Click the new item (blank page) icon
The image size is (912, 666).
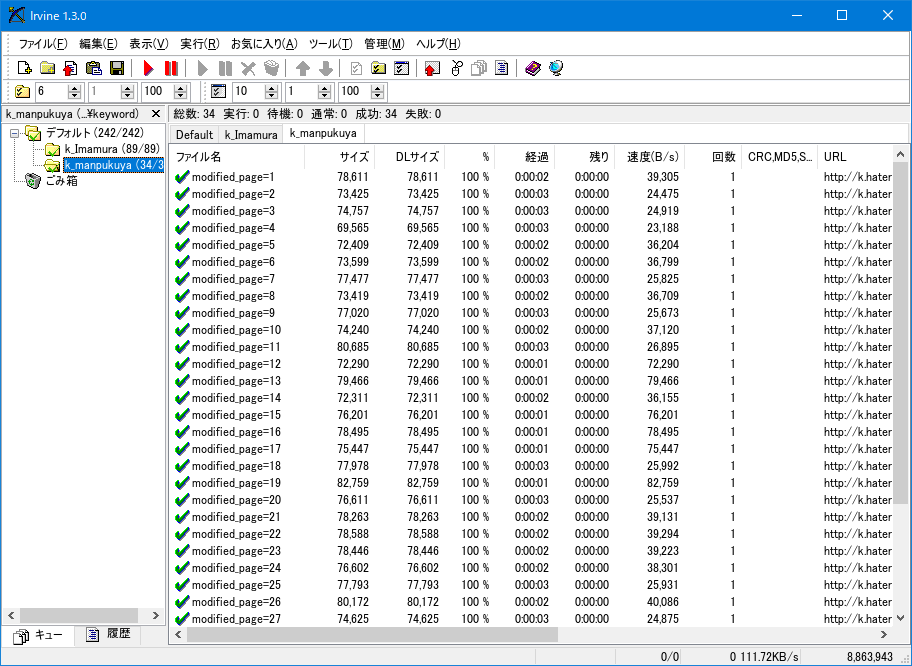pos(24,69)
